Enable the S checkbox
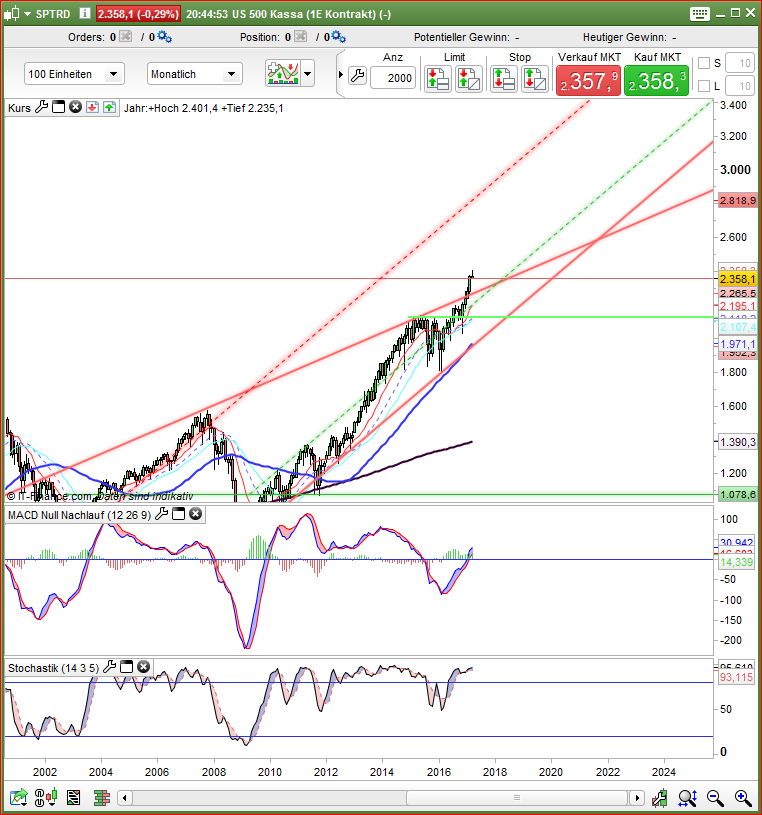This screenshot has height=815, width=762. coord(704,63)
